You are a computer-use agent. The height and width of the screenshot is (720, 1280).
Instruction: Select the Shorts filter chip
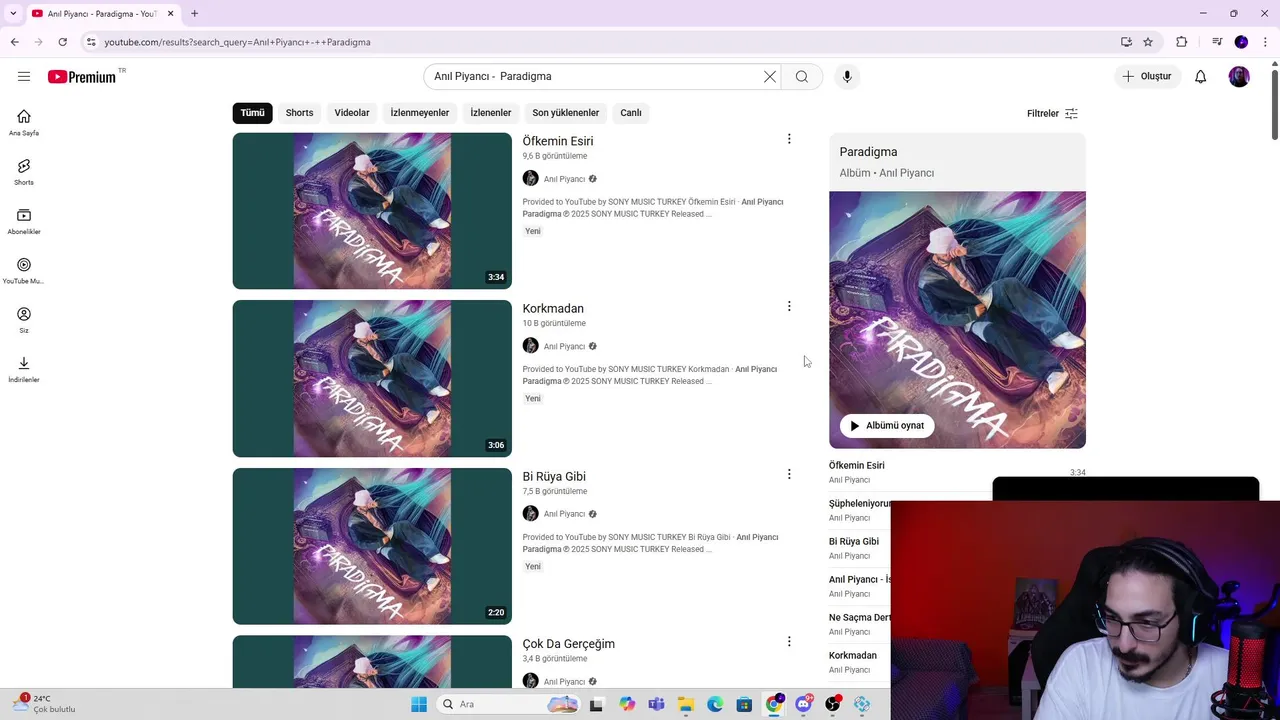click(x=299, y=113)
